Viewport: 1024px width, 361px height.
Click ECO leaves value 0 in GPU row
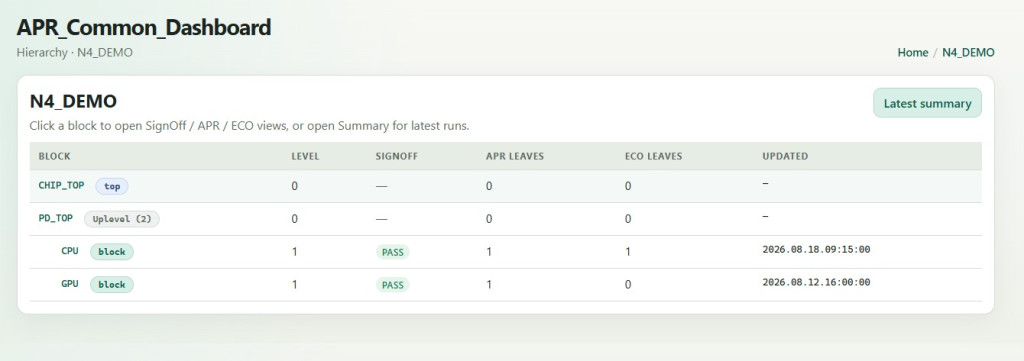[628, 285]
